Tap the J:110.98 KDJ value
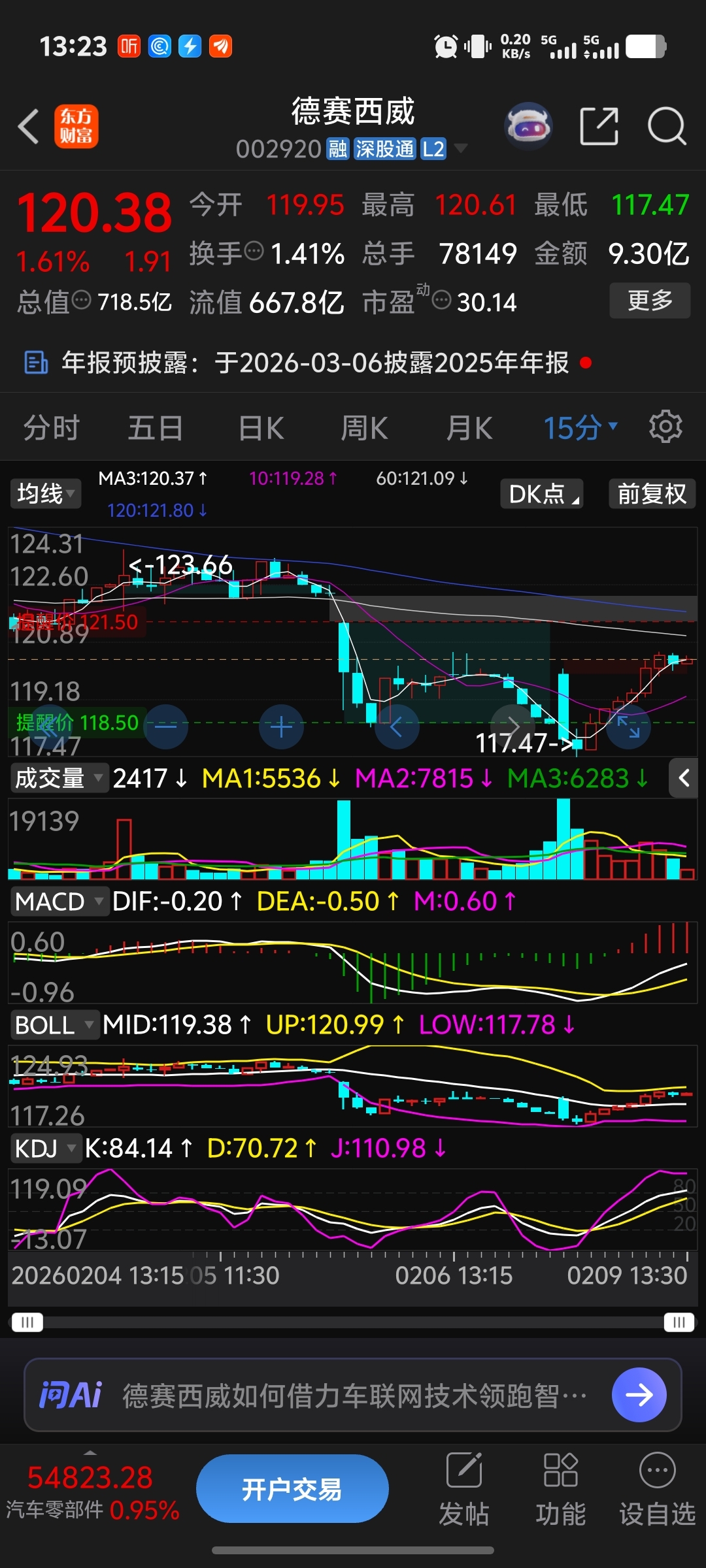The image size is (706, 1568). (x=388, y=1148)
